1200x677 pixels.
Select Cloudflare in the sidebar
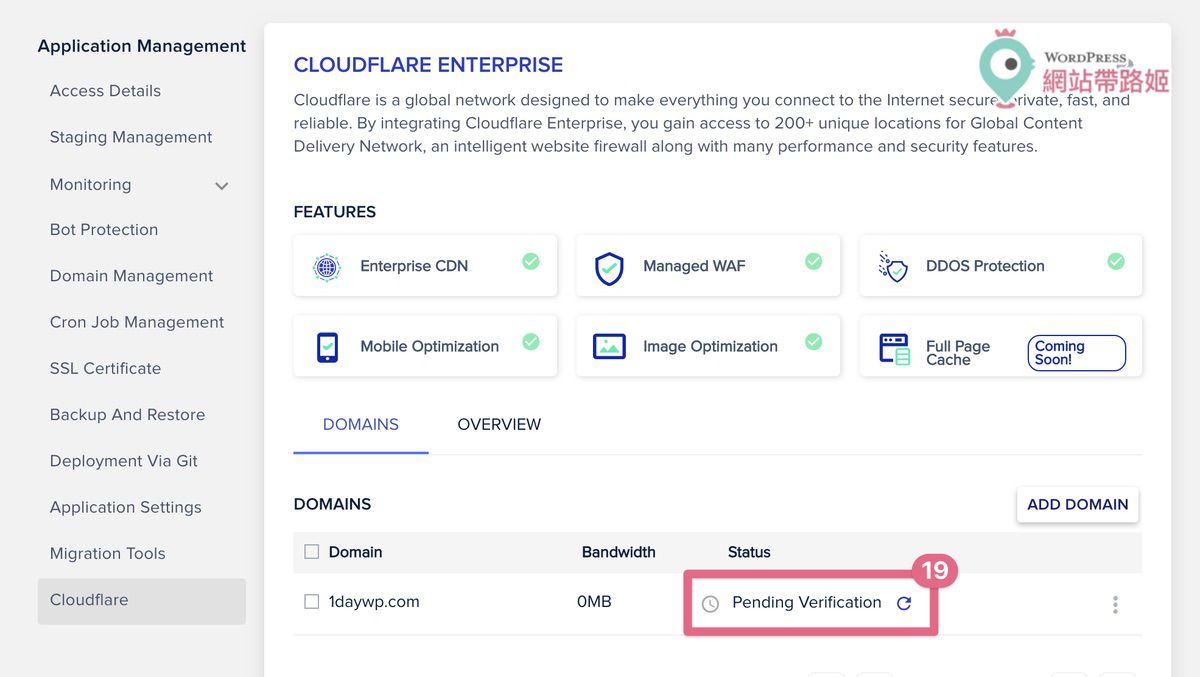pyautogui.click(x=142, y=601)
